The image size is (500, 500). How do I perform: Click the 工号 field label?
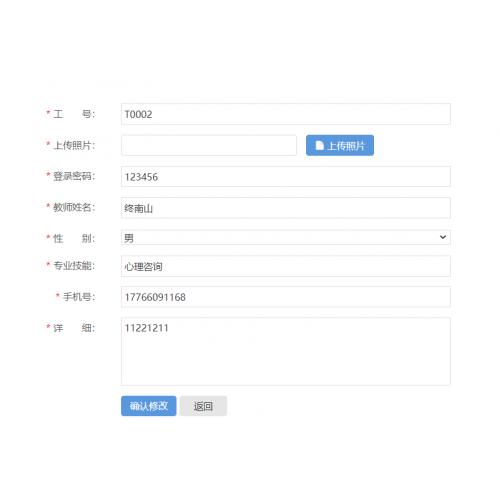(74, 114)
